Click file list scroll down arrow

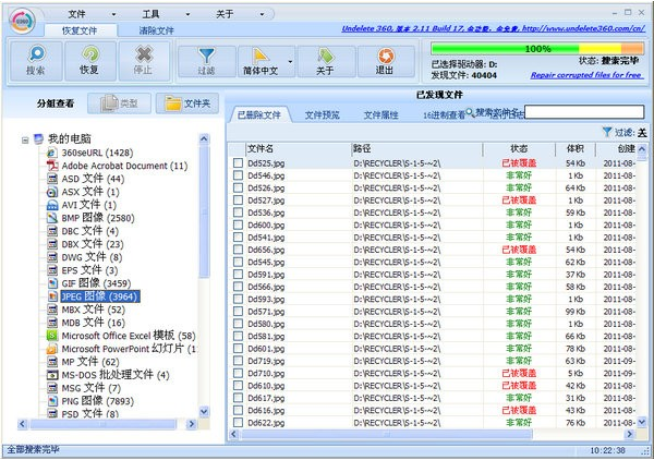[642, 421]
